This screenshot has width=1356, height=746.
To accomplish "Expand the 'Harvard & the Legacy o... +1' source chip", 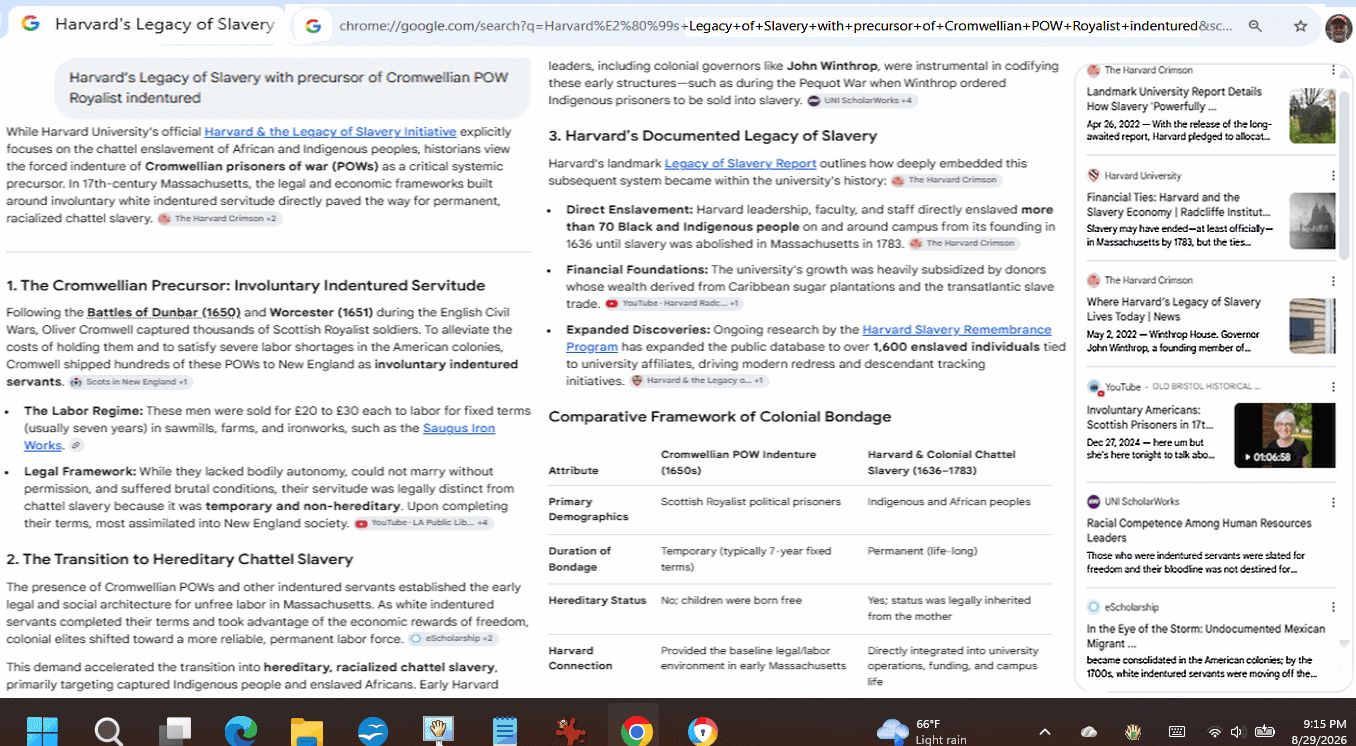I will pyautogui.click(x=699, y=381).
